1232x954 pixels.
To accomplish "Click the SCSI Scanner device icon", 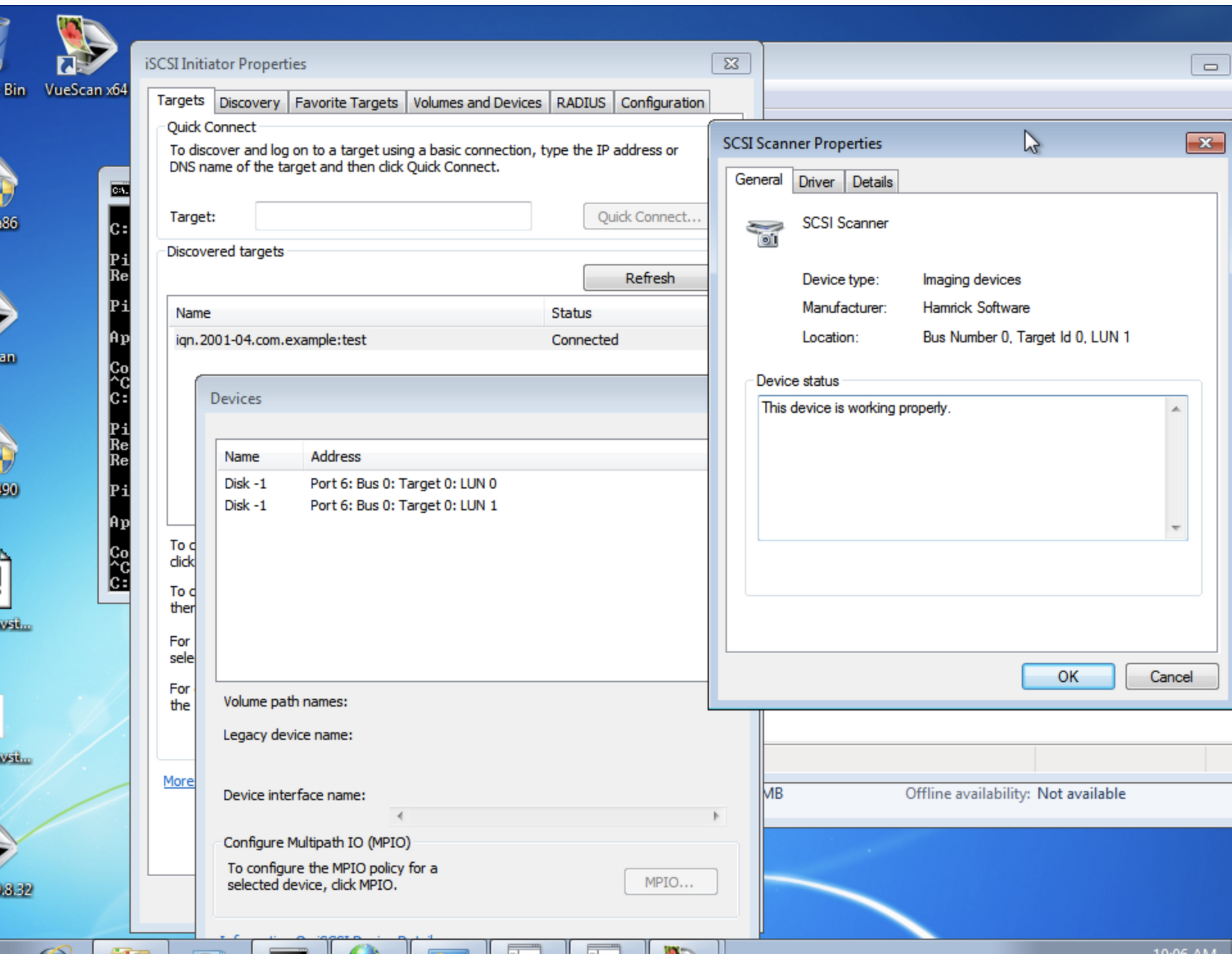I will 765,232.
